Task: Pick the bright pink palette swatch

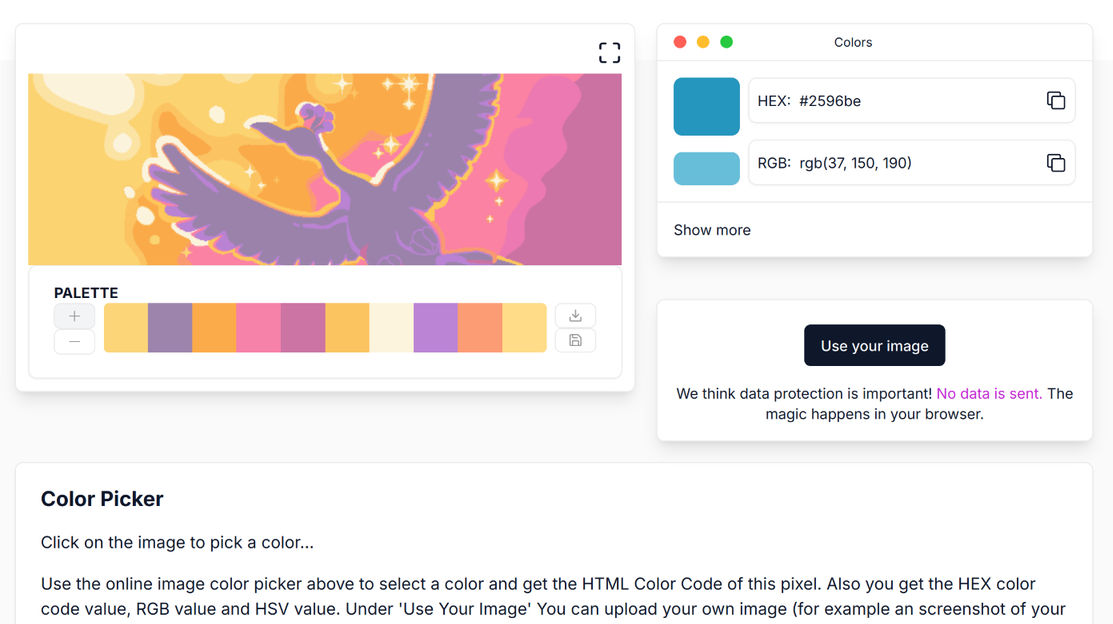Action: tap(258, 328)
